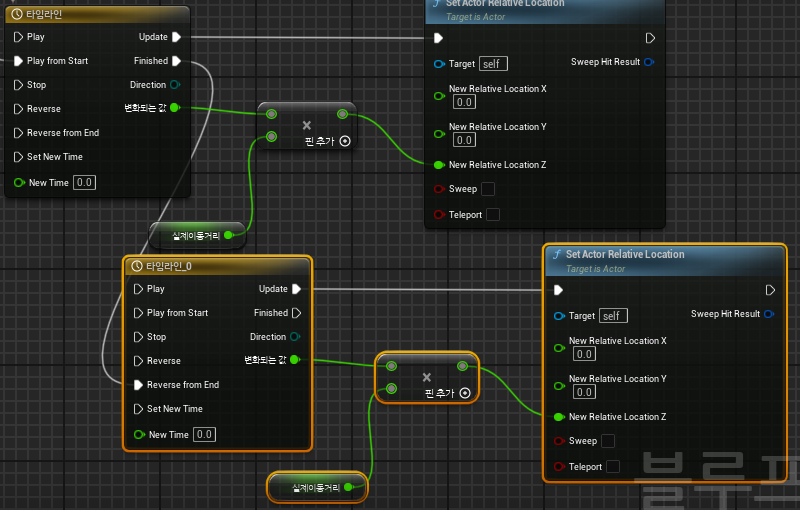Click Reverse exec pin on 타임라인 node
Screen dimensions: 800x510
18,109
